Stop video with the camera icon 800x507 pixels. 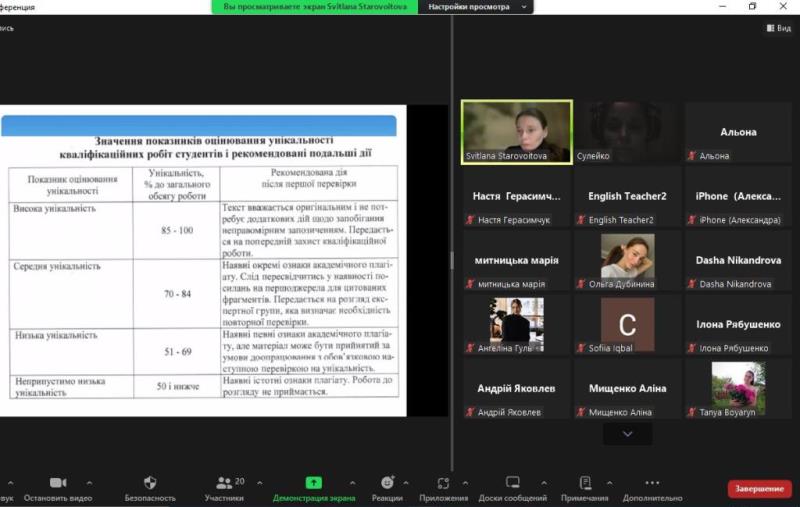[x=58, y=483]
